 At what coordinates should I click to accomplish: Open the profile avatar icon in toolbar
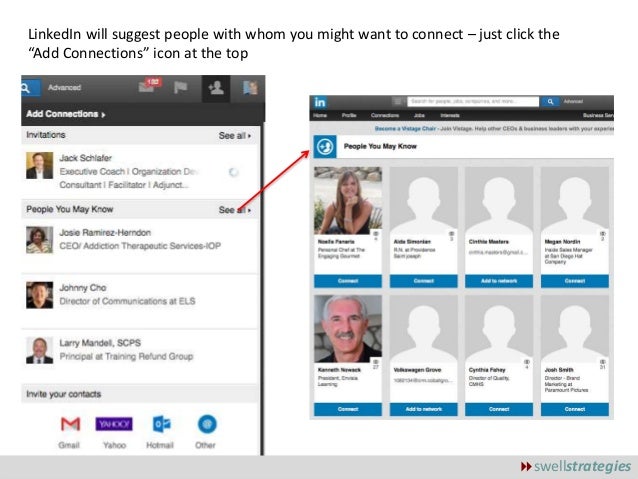tap(249, 88)
